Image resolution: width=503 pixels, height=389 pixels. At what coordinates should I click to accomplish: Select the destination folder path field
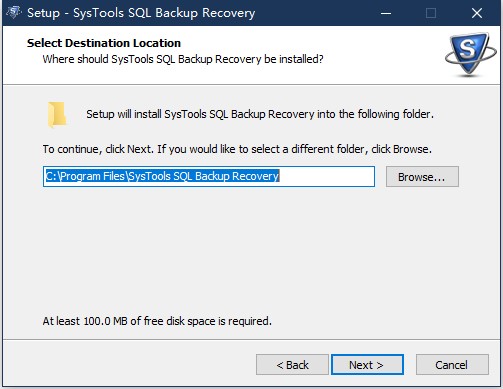[209, 176]
